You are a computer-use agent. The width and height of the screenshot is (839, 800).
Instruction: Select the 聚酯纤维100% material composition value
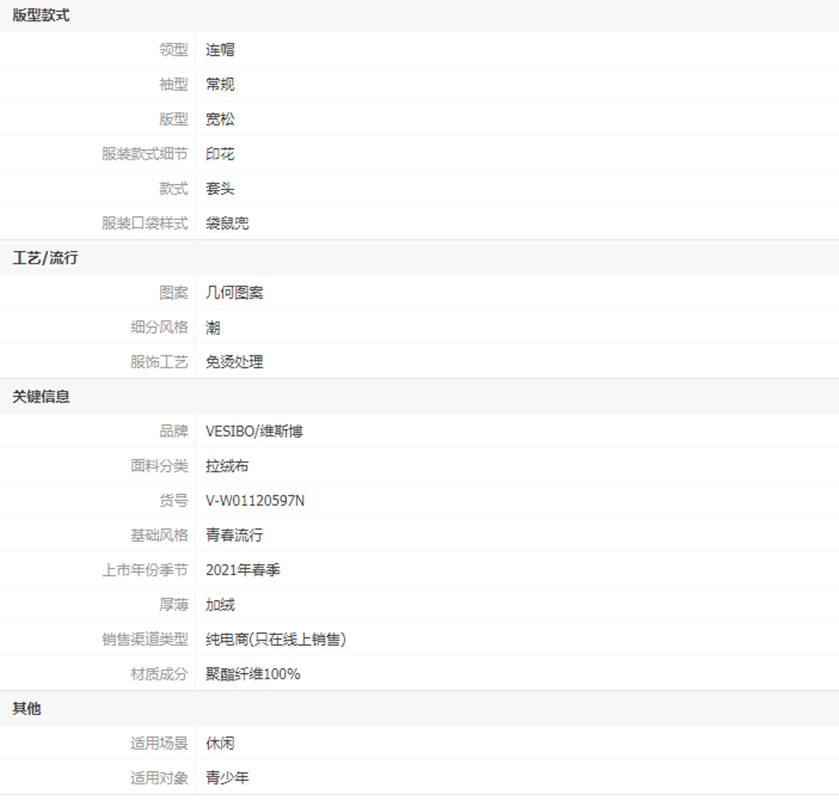253,674
